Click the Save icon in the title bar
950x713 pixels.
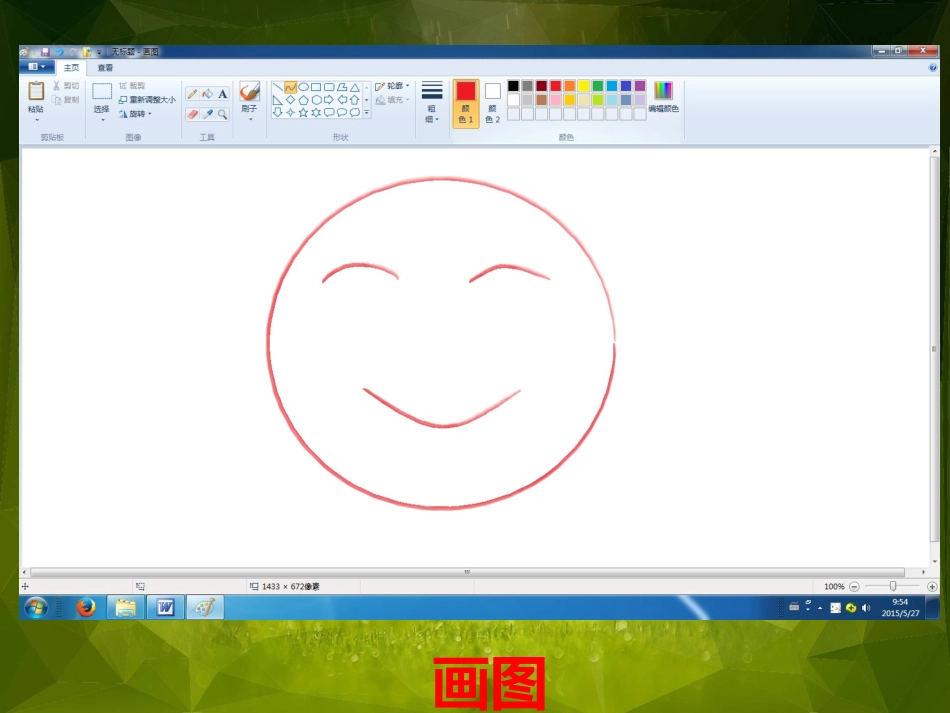[45, 51]
